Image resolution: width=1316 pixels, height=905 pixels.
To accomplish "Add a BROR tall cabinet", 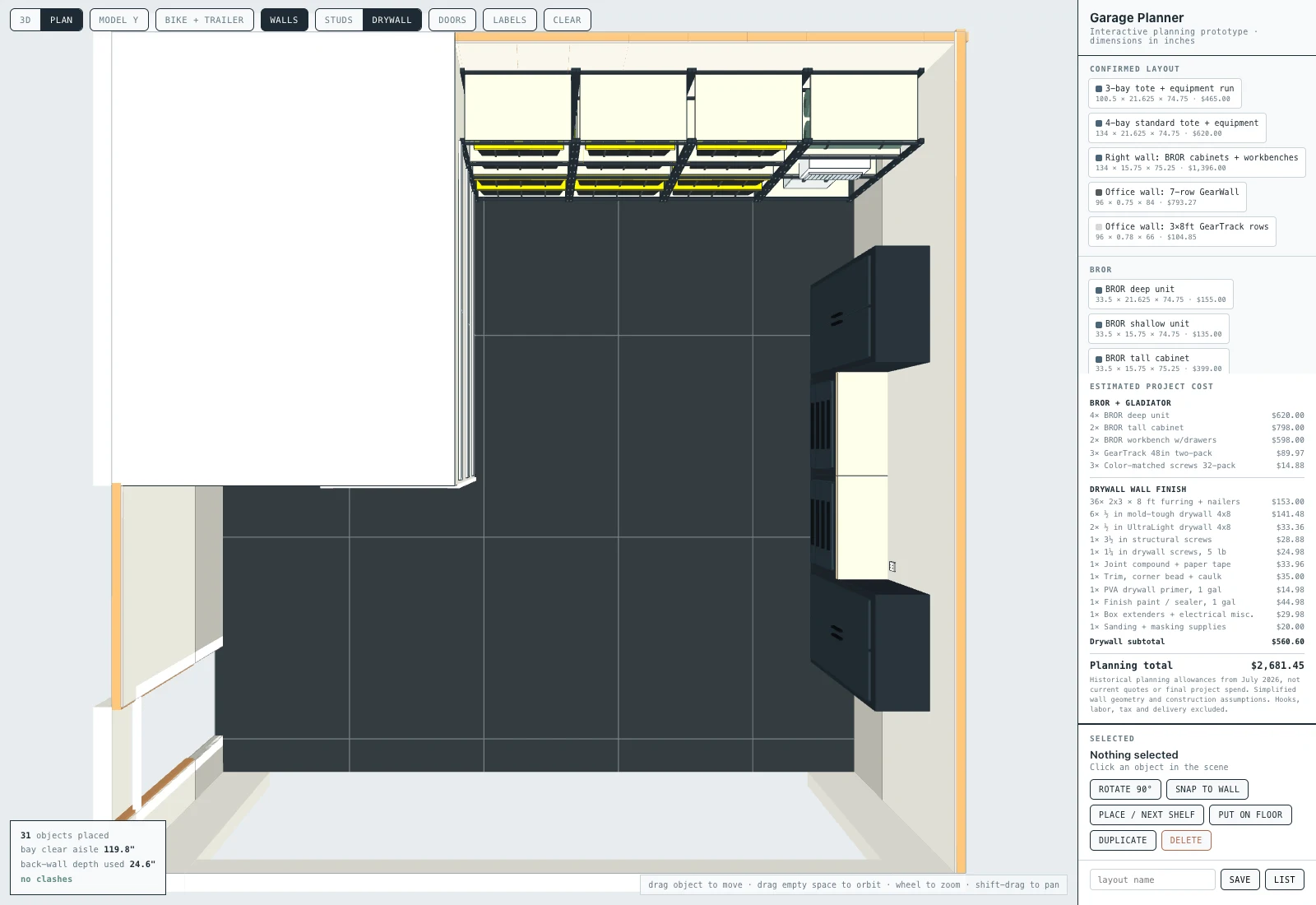I will [1159, 361].
